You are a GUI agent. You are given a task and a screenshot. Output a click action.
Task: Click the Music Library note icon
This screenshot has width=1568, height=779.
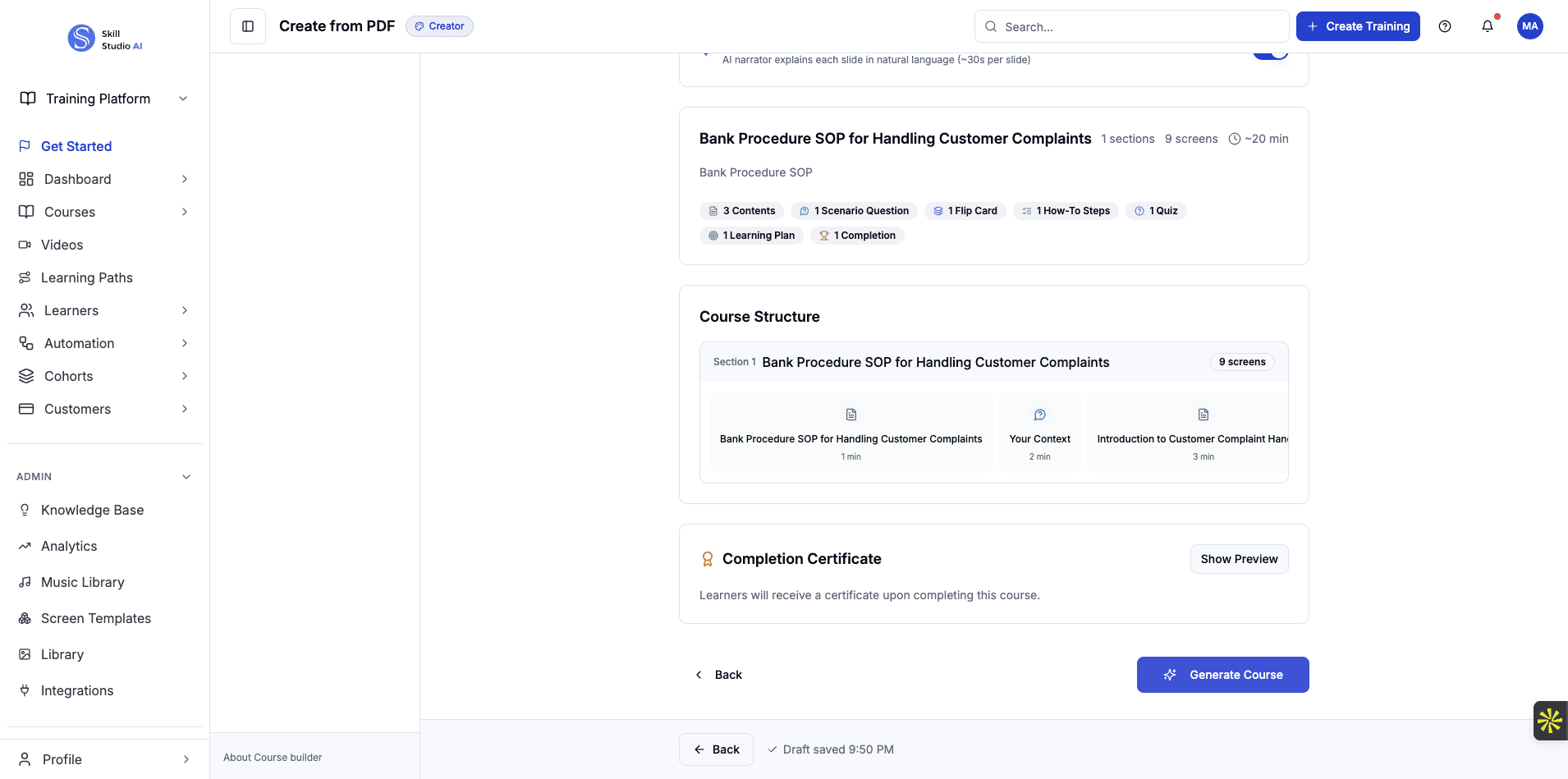(x=25, y=582)
